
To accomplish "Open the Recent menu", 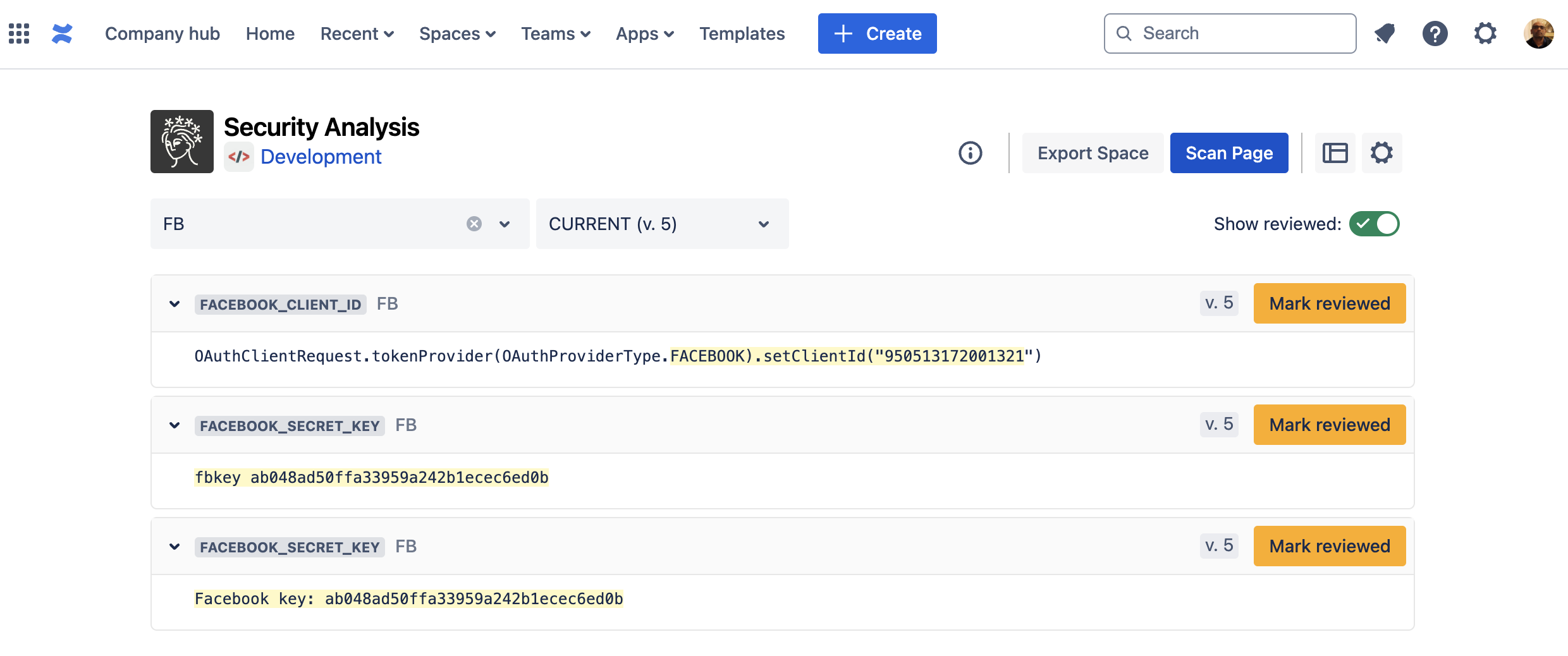I will tap(357, 33).
